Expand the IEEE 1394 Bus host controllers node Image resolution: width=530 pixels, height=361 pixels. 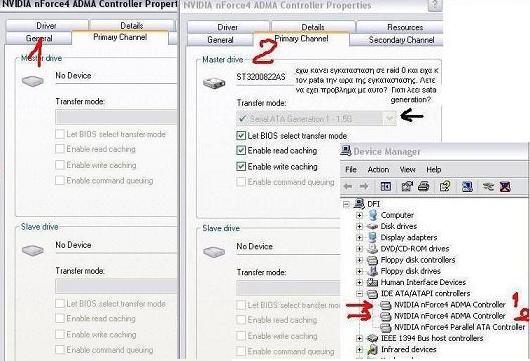click(359, 338)
